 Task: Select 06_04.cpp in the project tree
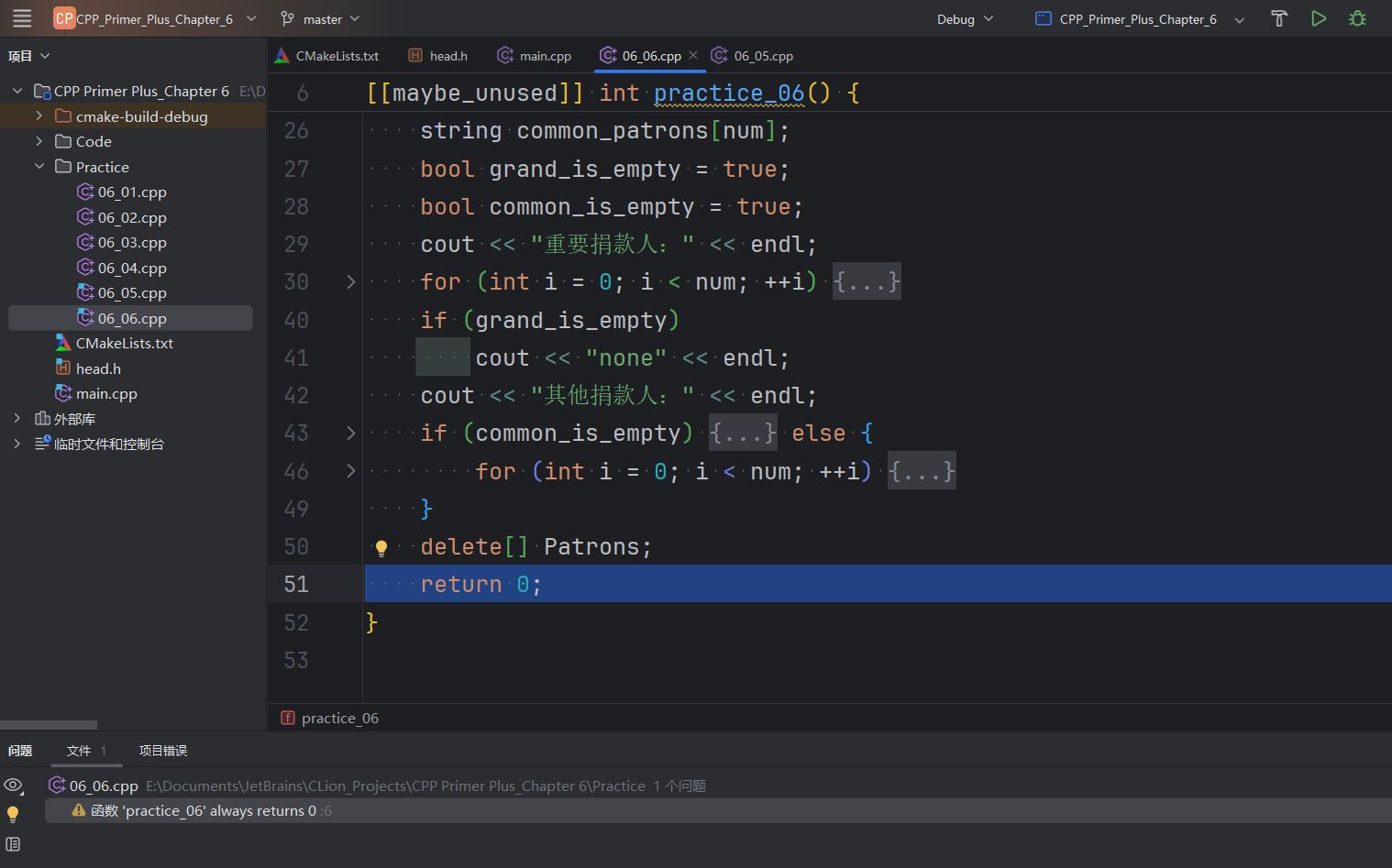click(132, 269)
